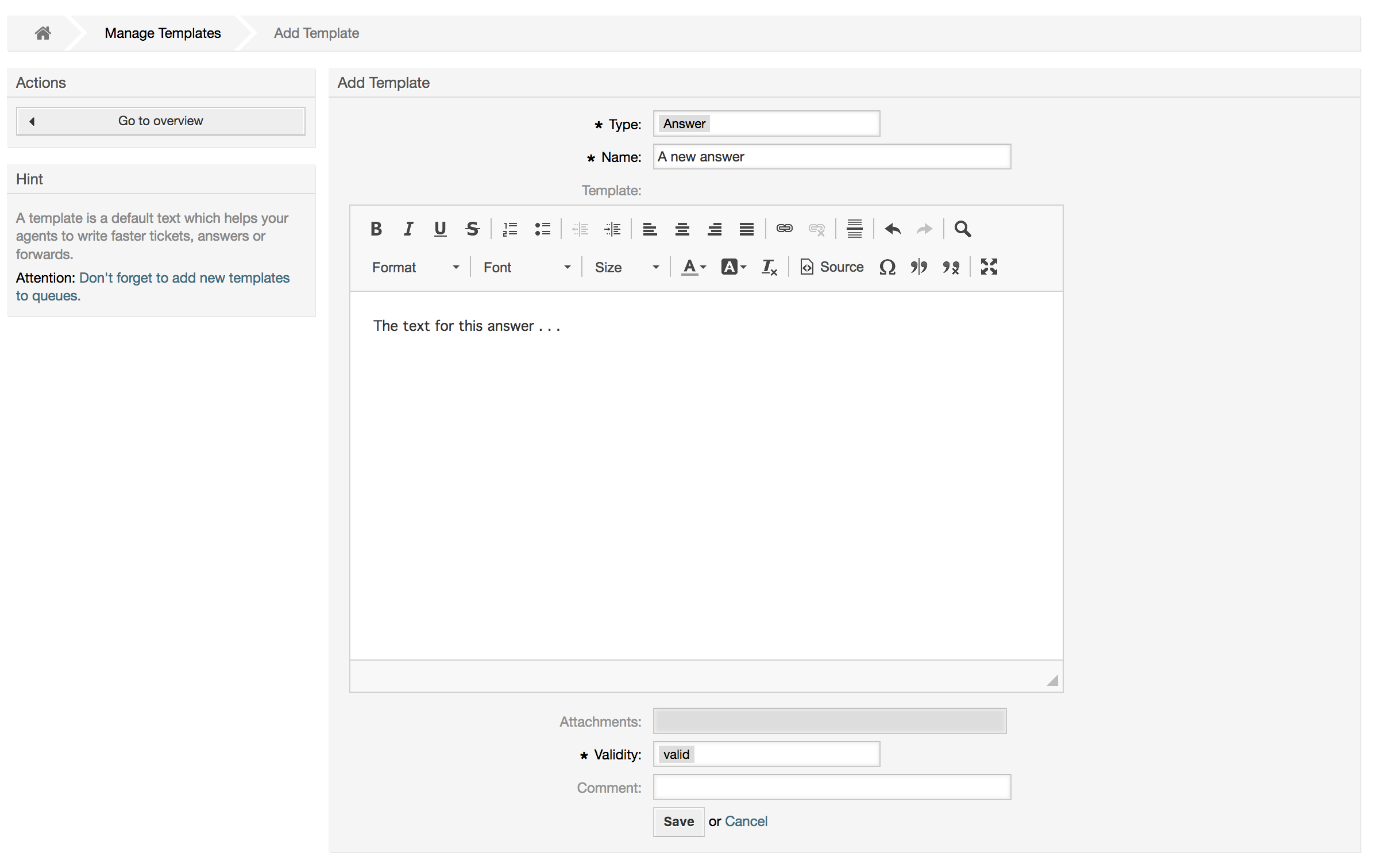Click the Fullscreen/expand editor icon

click(x=990, y=267)
